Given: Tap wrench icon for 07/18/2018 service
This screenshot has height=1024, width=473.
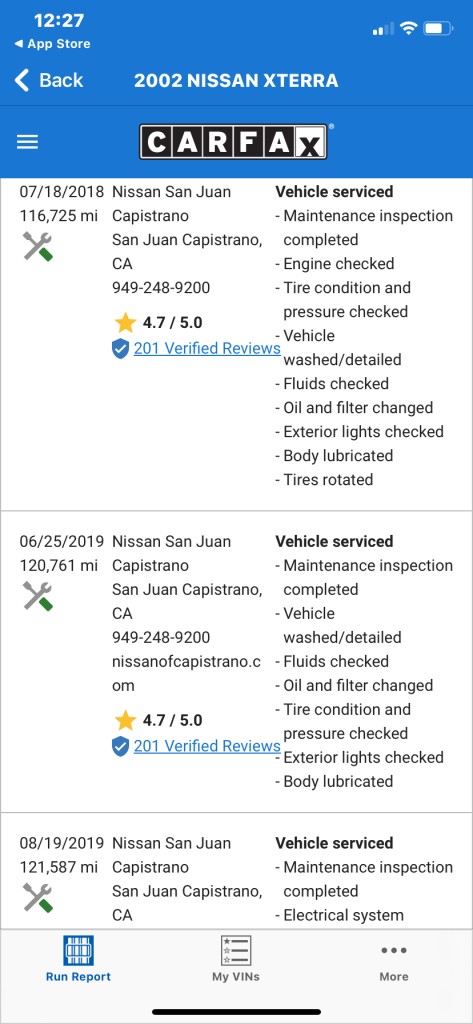Looking at the screenshot, I should click(x=38, y=247).
